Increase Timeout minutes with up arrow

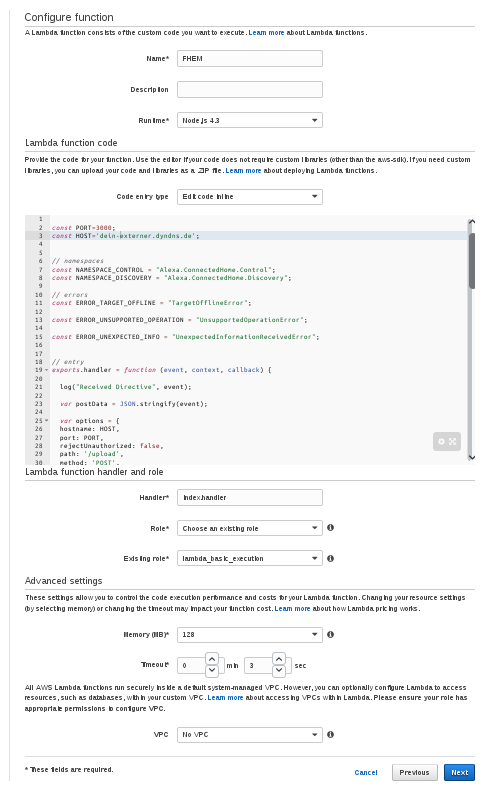(212, 659)
